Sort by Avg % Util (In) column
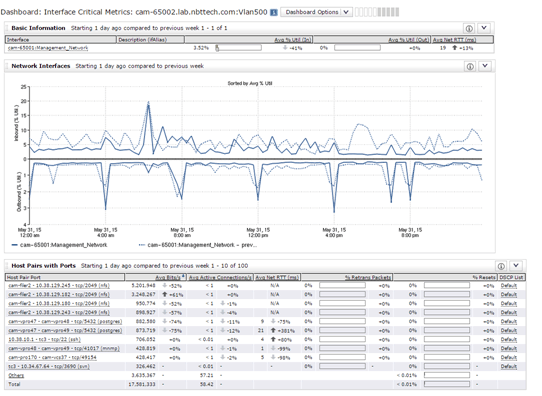The width and height of the screenshot is (542, 396). (x=293, y=40)
